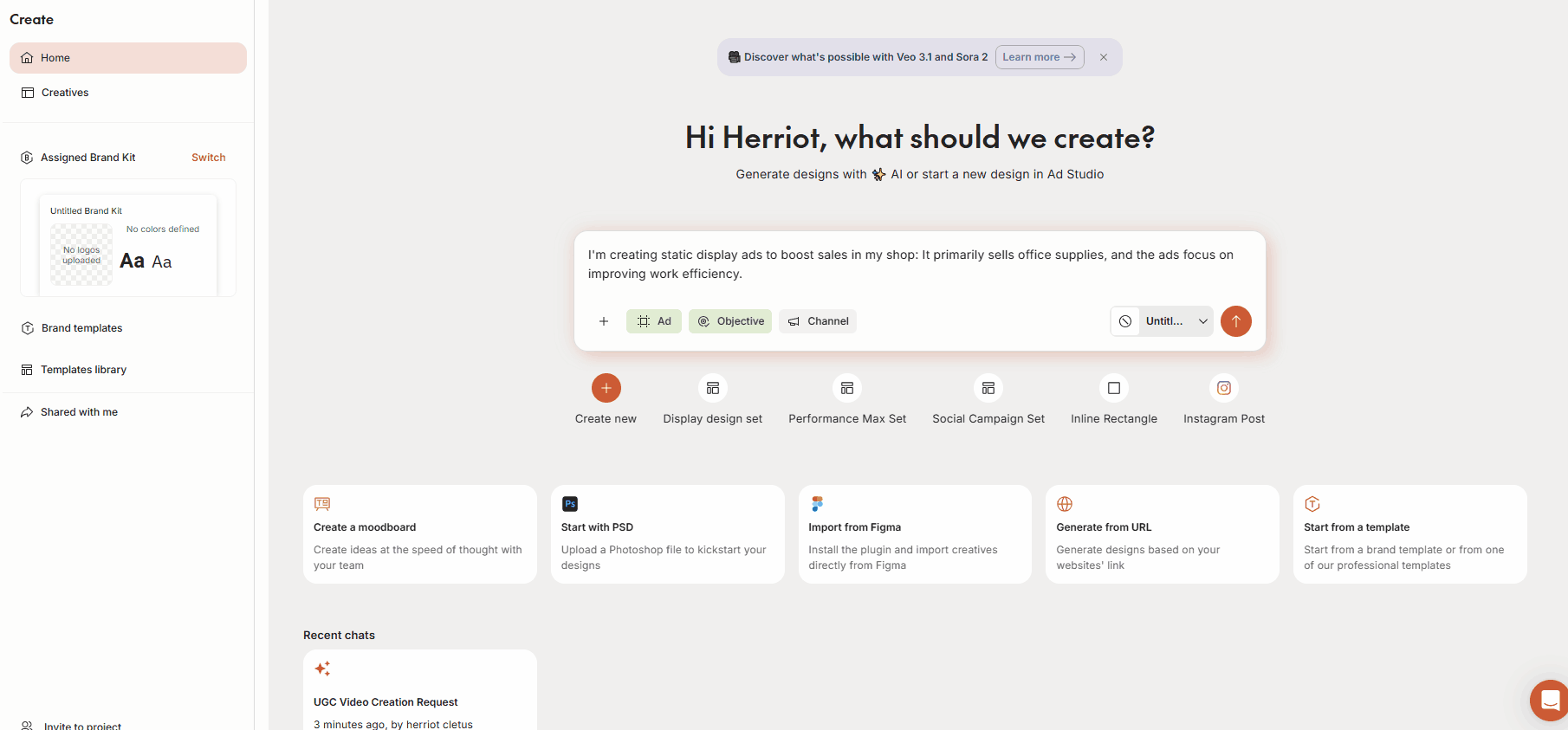Select the Display design set icon
The image size is (1568, 730).
pos(712,388)
